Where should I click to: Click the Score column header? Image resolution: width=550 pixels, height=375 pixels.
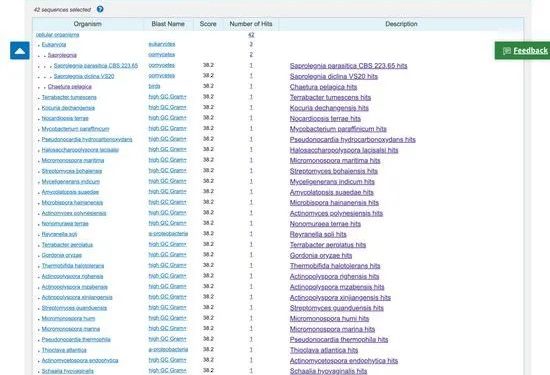(208, 24)
